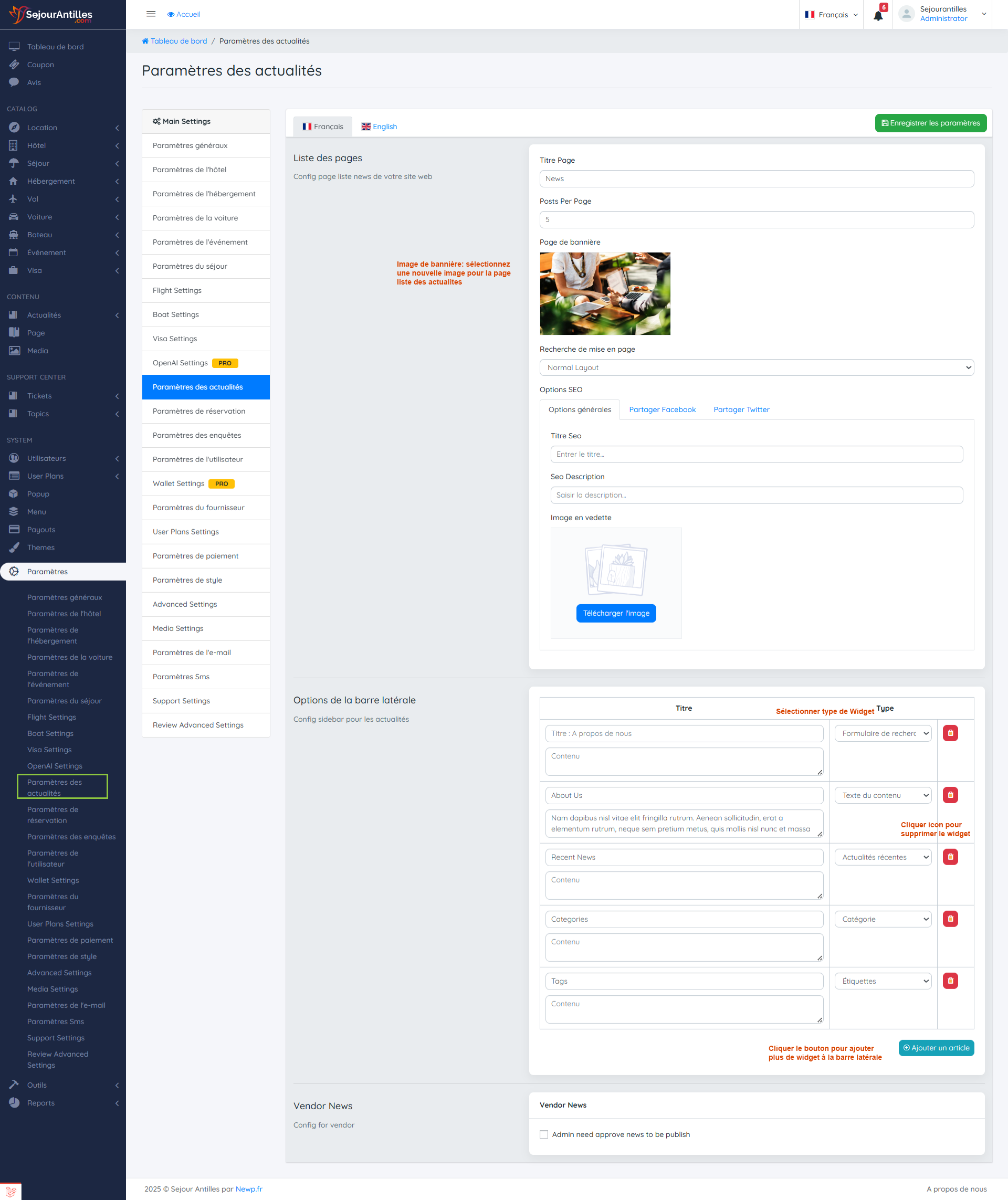Open the Laravel debug icon at bottom-left
The height and width of the screenshot is (1200, 1008).
(10, 1192)
